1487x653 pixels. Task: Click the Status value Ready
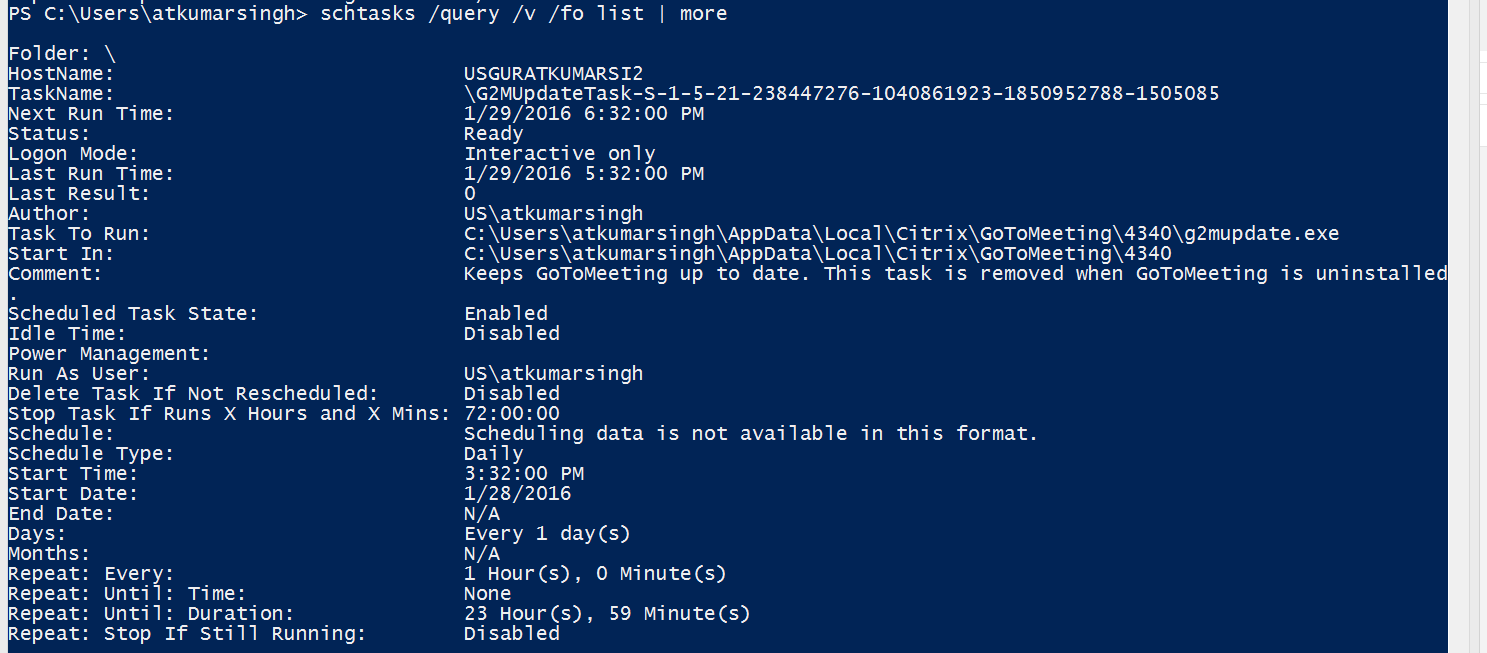point(493,133)
